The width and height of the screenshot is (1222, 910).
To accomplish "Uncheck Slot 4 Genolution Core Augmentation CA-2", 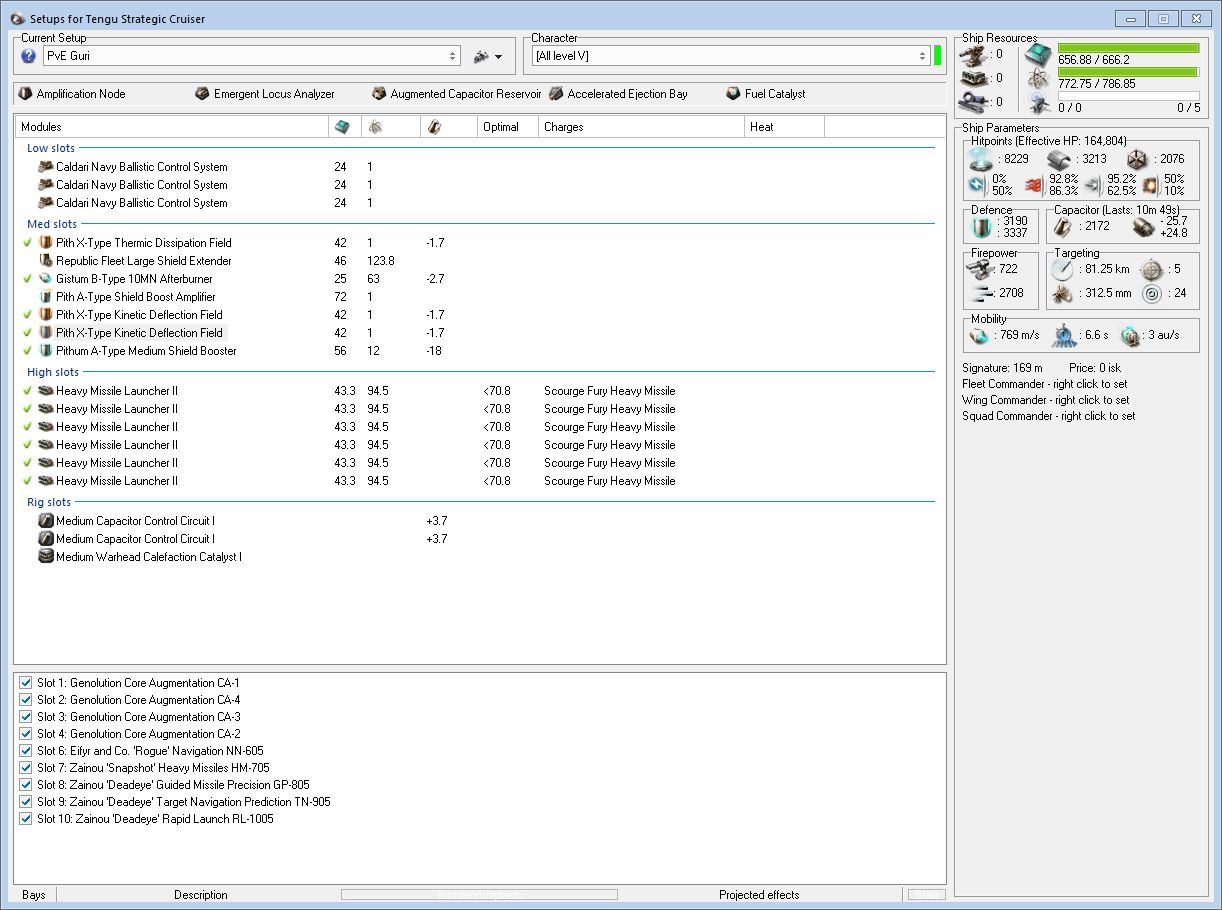I will click(26, 734).
